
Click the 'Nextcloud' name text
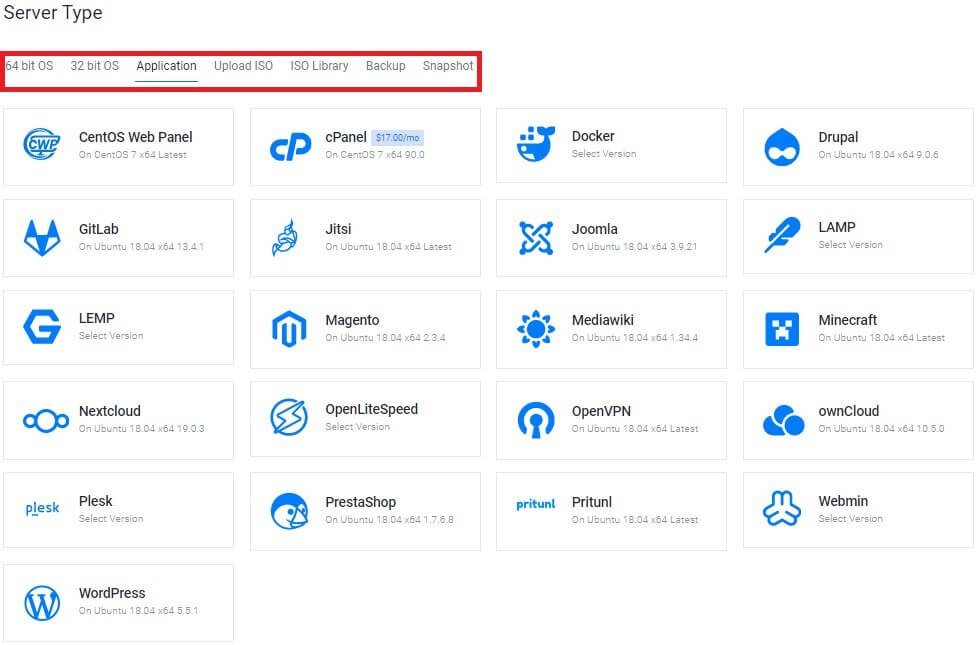coord(110,411)
